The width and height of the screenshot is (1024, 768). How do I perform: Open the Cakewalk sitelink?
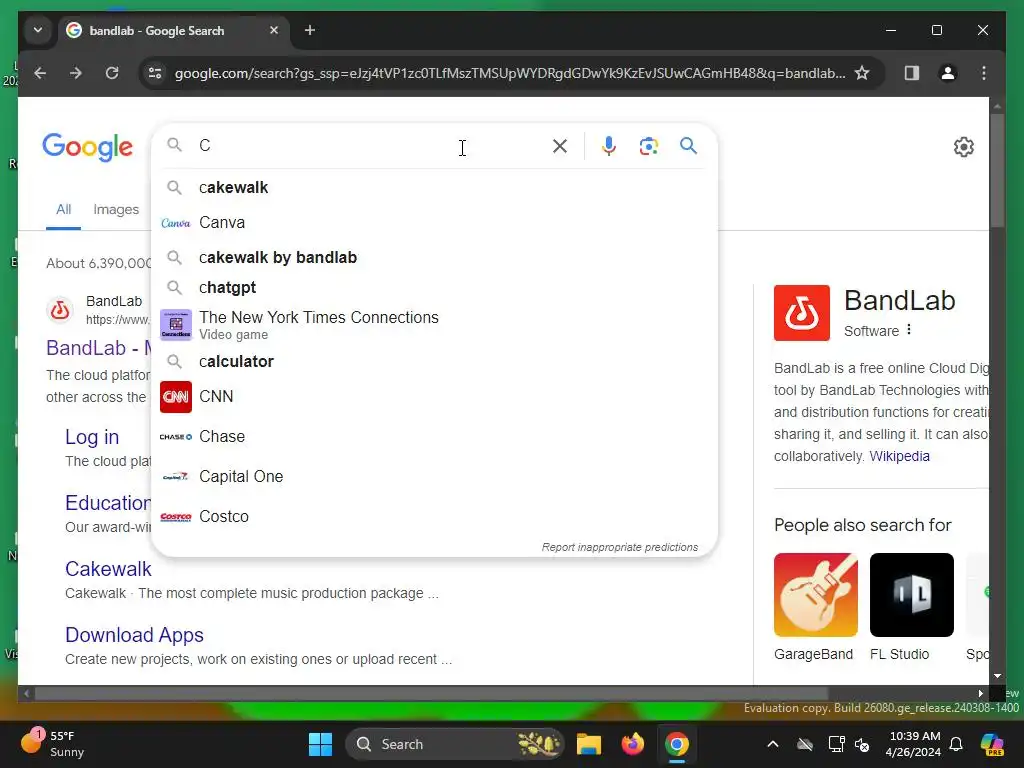click(x=108, y=569)
